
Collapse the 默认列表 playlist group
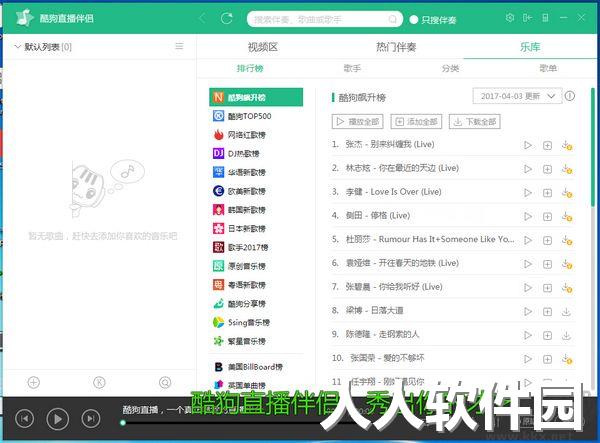click(x=17, y=46)
